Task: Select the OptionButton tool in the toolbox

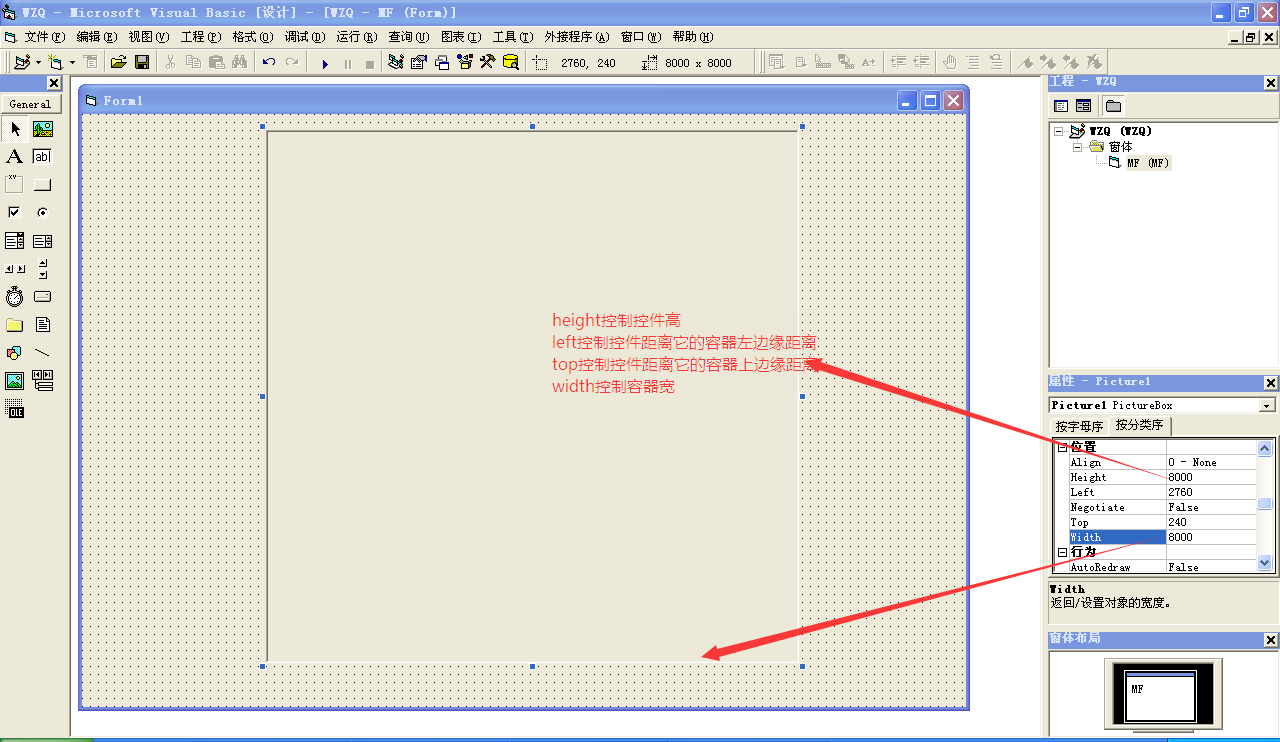Action: tap(43, 213)
